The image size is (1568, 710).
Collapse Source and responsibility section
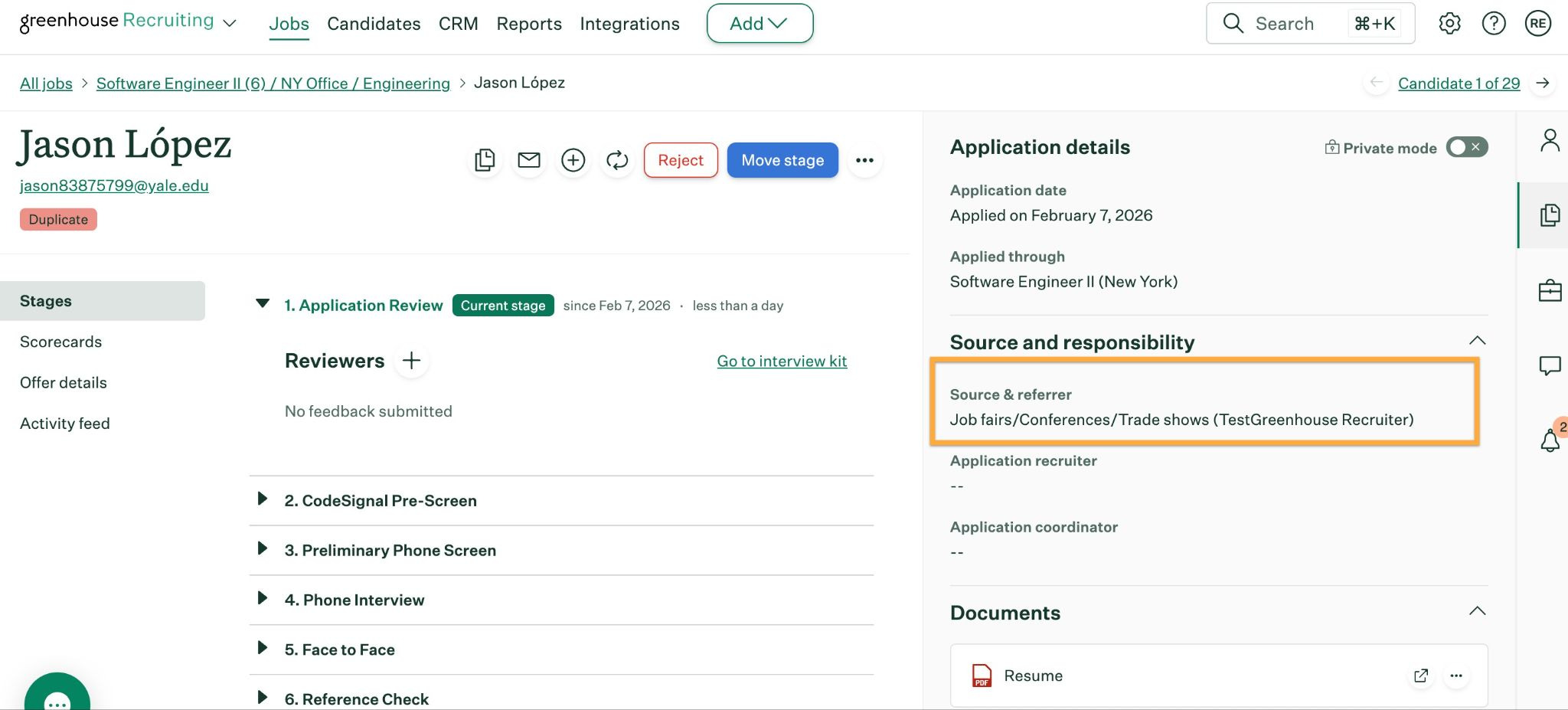pos(1478,341)
